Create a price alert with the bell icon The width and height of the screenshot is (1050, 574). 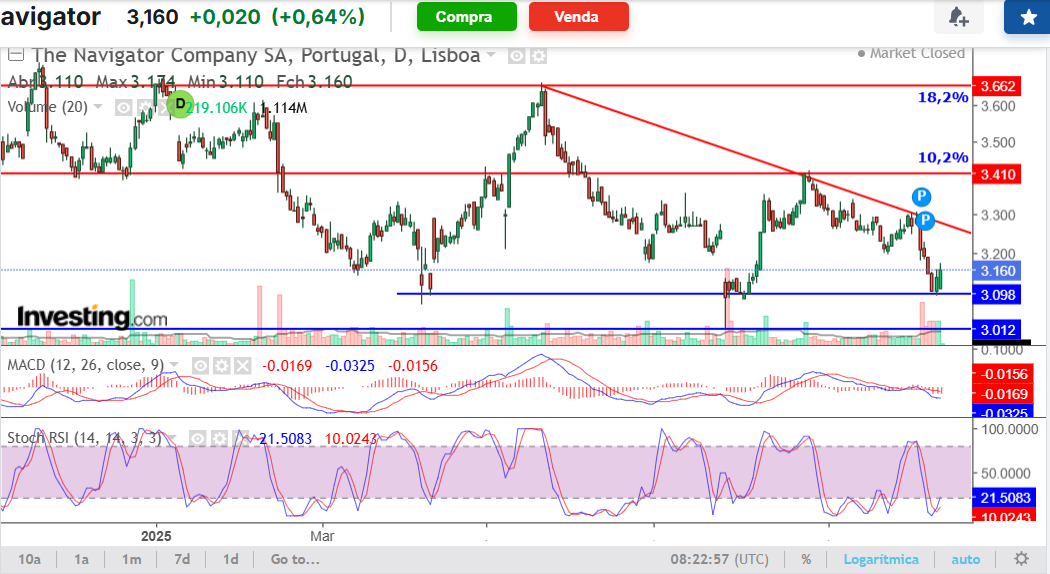959,17
